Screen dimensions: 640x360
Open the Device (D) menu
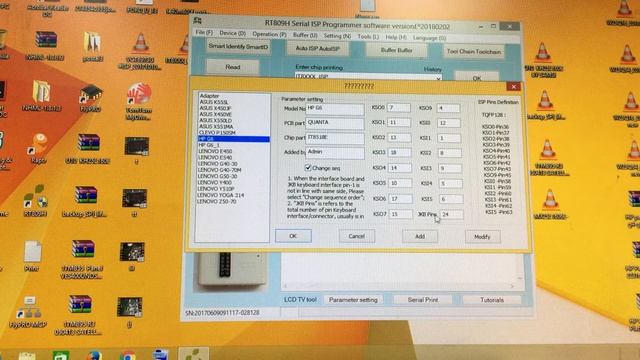click(232, 33)
